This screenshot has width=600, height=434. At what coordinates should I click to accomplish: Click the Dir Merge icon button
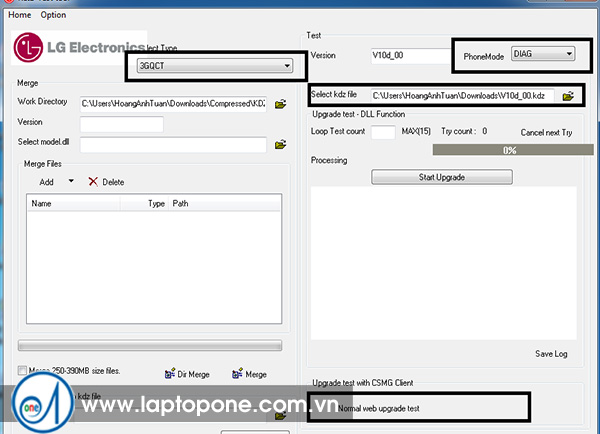187,374
